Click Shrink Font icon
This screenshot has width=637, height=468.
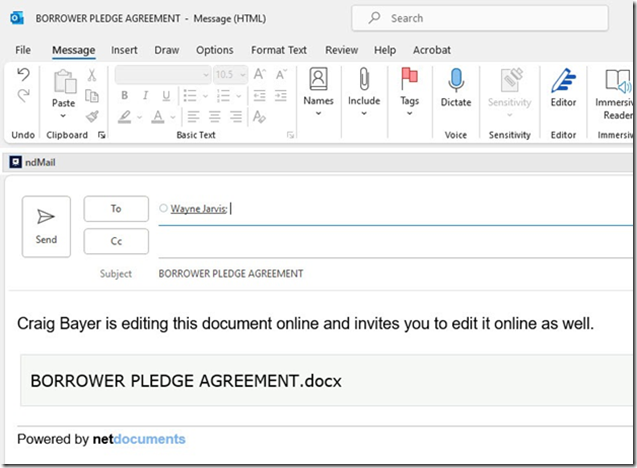pyautogui.click(x=281, y=74)
